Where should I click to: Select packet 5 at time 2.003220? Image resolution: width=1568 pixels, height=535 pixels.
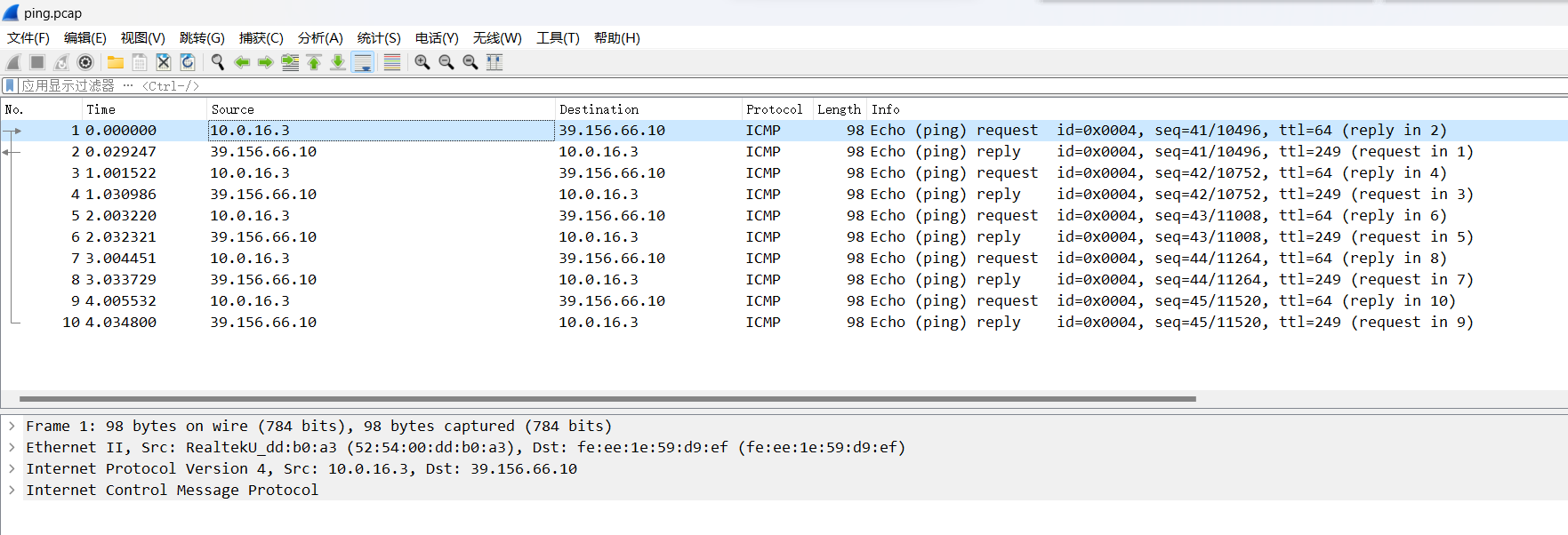click(x=784, y=216)
